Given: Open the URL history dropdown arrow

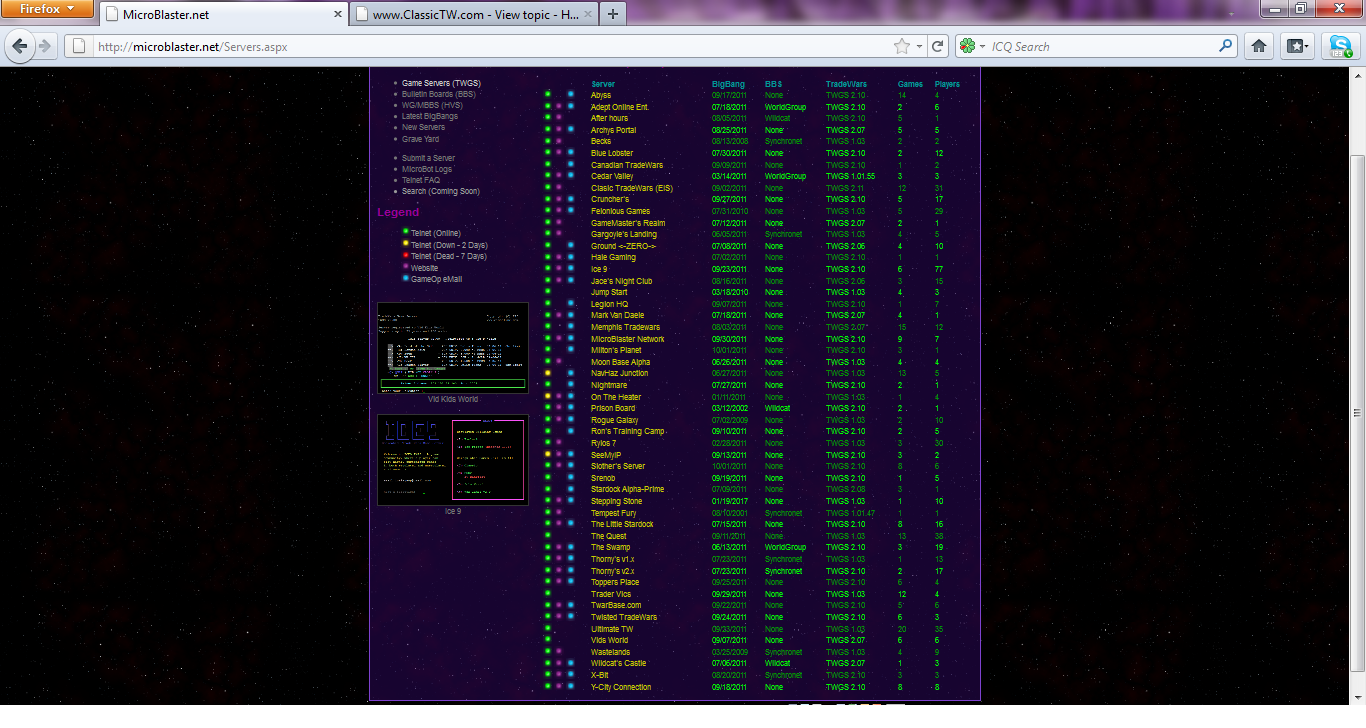Looking at the screenshot, I should tap(919, 46).
